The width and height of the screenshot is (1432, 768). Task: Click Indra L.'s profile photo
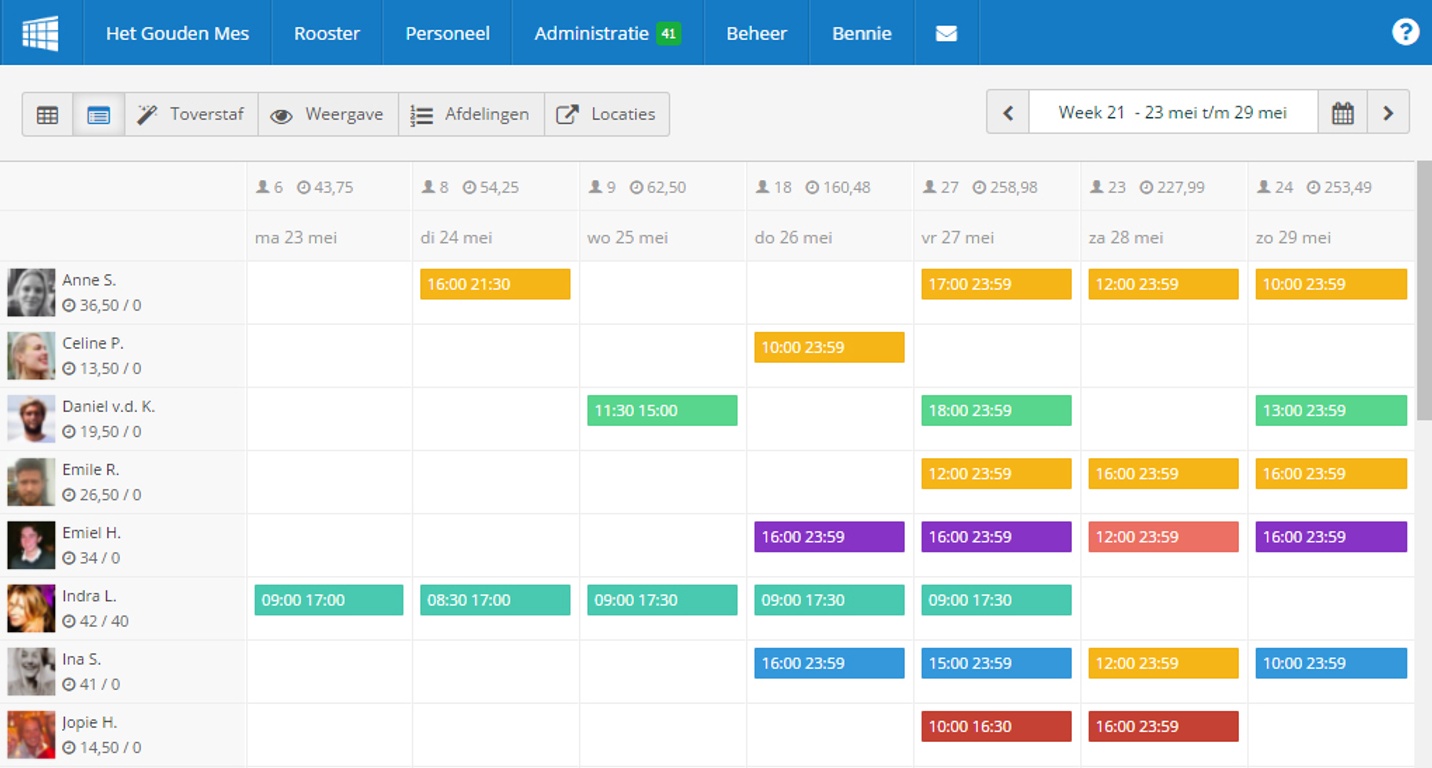pos(31,608)
